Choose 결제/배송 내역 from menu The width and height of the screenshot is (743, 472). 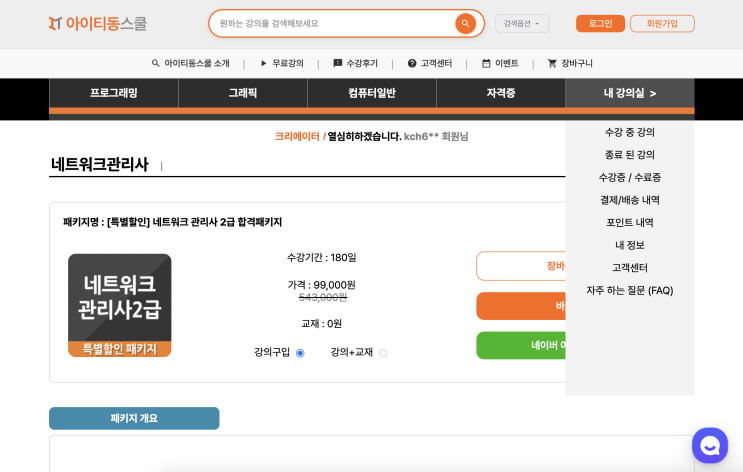[630, 200]
